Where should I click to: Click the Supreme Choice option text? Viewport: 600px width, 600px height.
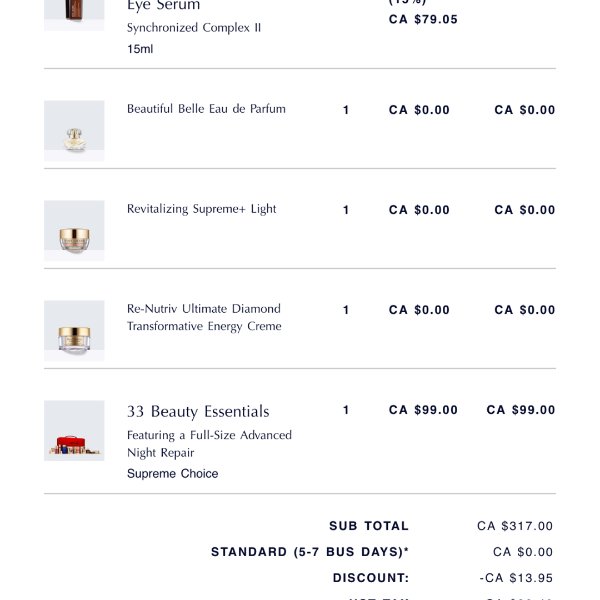click(172, 473)
